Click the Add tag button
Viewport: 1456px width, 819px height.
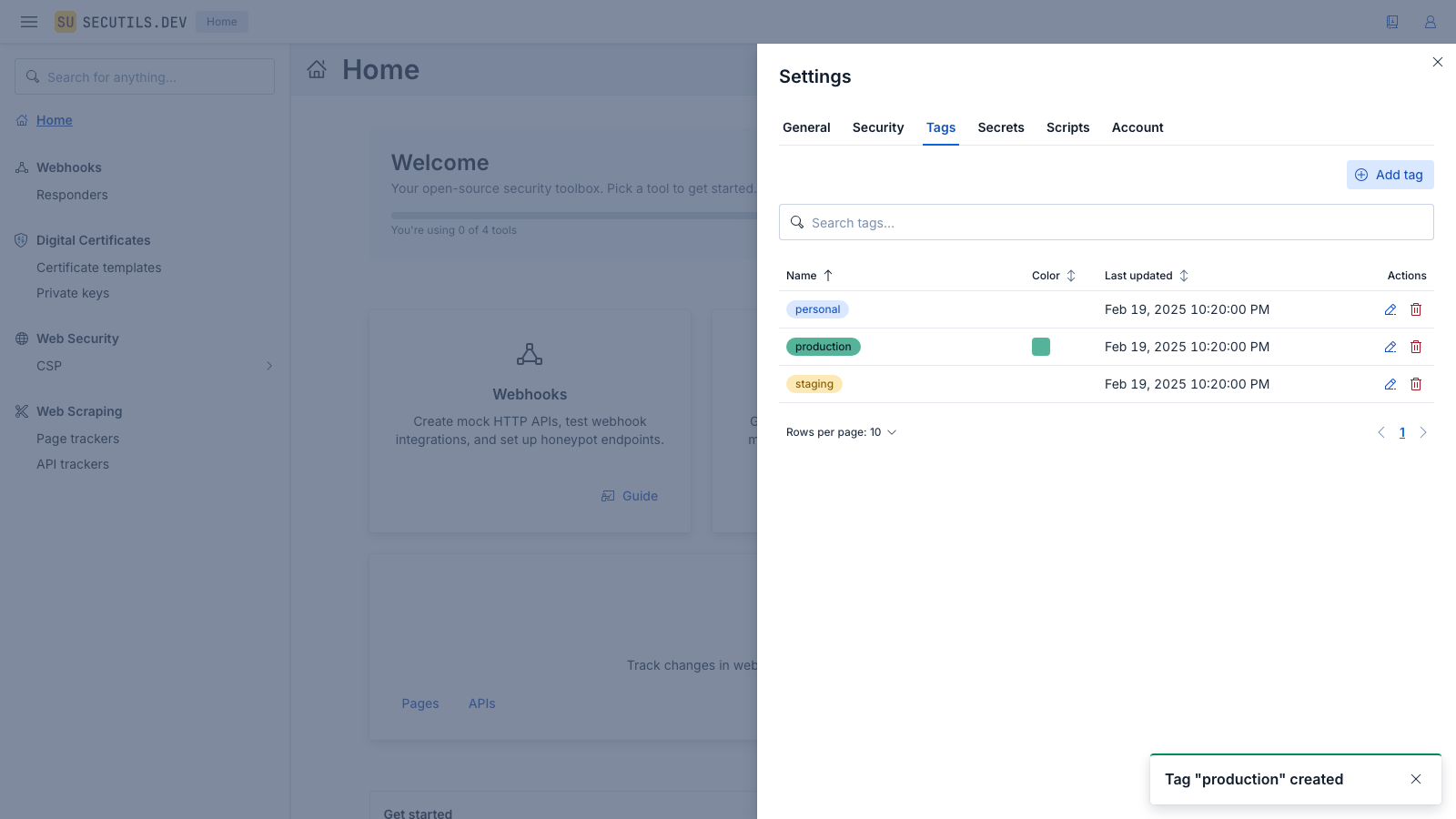pos(1390,175)
